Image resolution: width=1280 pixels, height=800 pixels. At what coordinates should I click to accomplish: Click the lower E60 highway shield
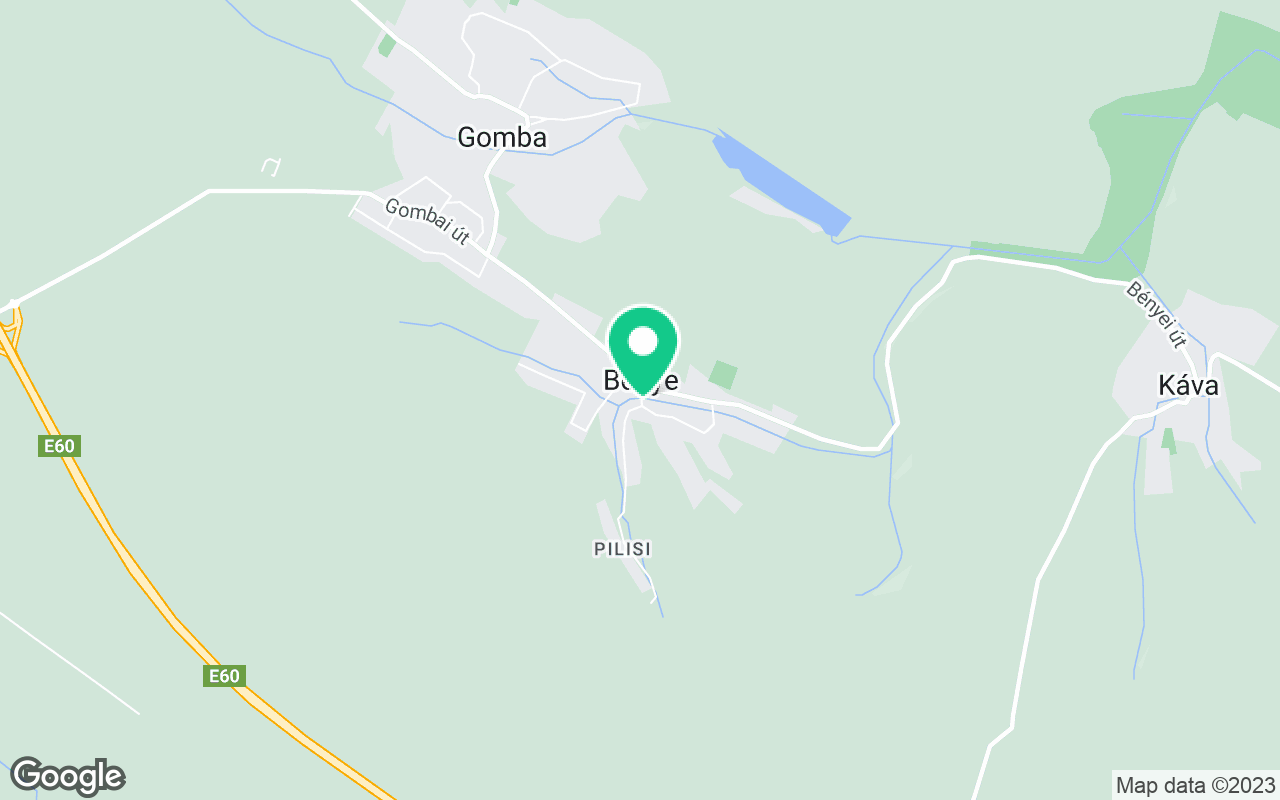pos(224,676)
